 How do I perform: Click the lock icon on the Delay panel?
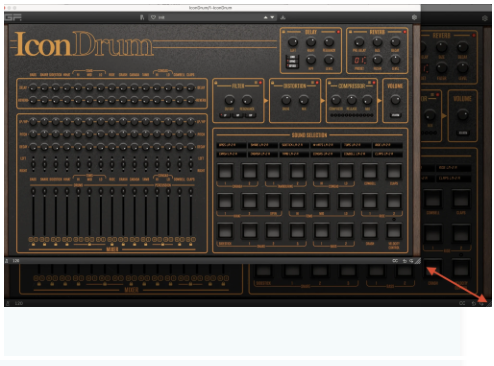click(284, 32)
